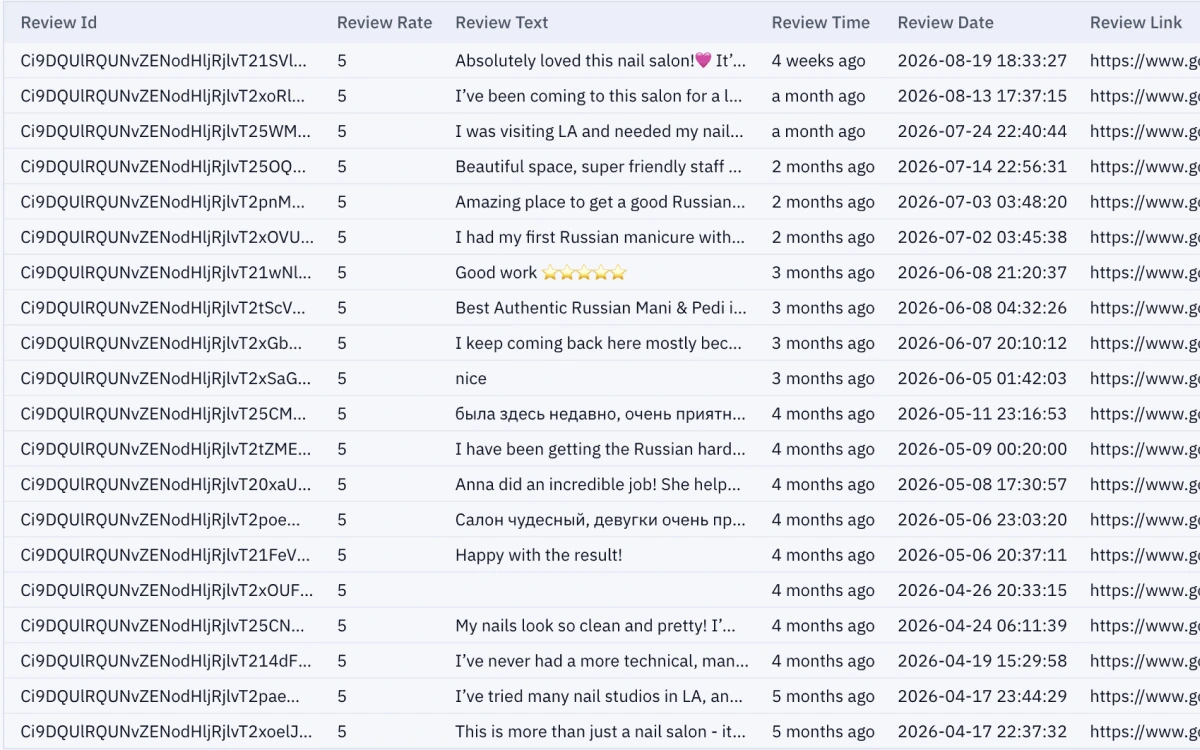Screen dimensions: 1200x750
Task: Sort by the Review Id column header
Action: [59, 22]
